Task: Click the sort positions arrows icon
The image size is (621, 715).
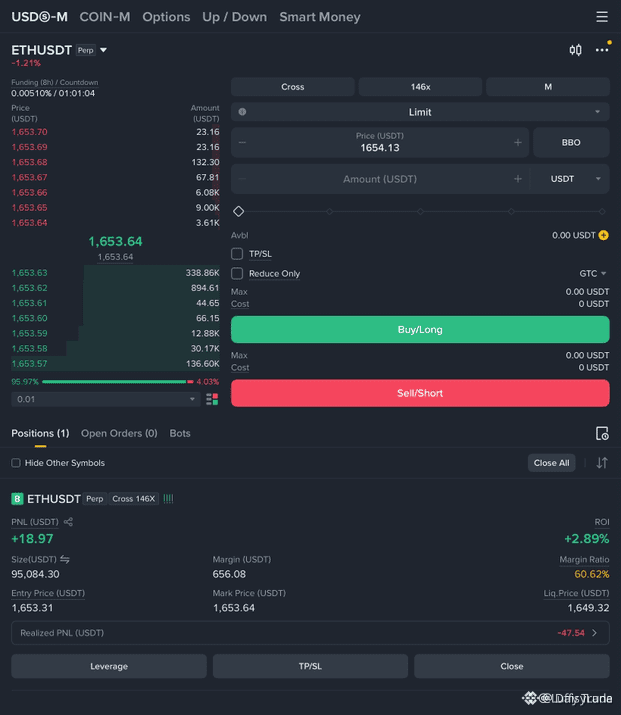Action: click(602, 463)
